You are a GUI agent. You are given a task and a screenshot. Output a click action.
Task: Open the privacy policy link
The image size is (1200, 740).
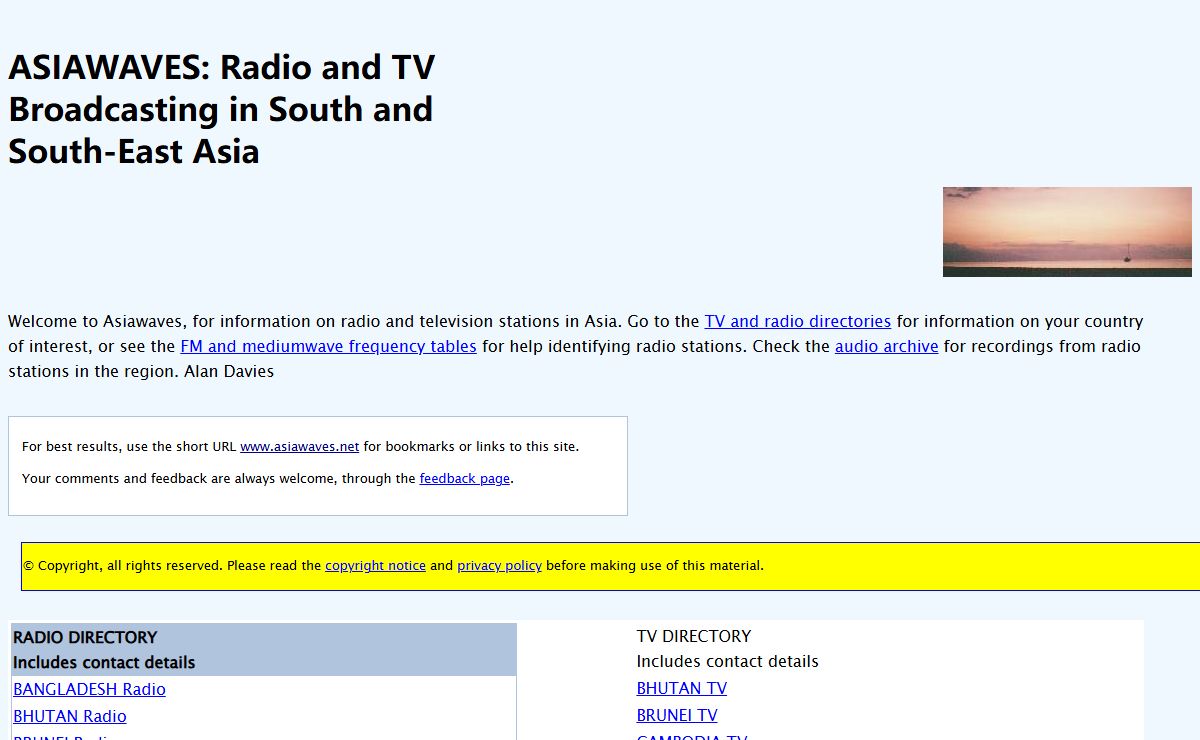click(499, 566)
